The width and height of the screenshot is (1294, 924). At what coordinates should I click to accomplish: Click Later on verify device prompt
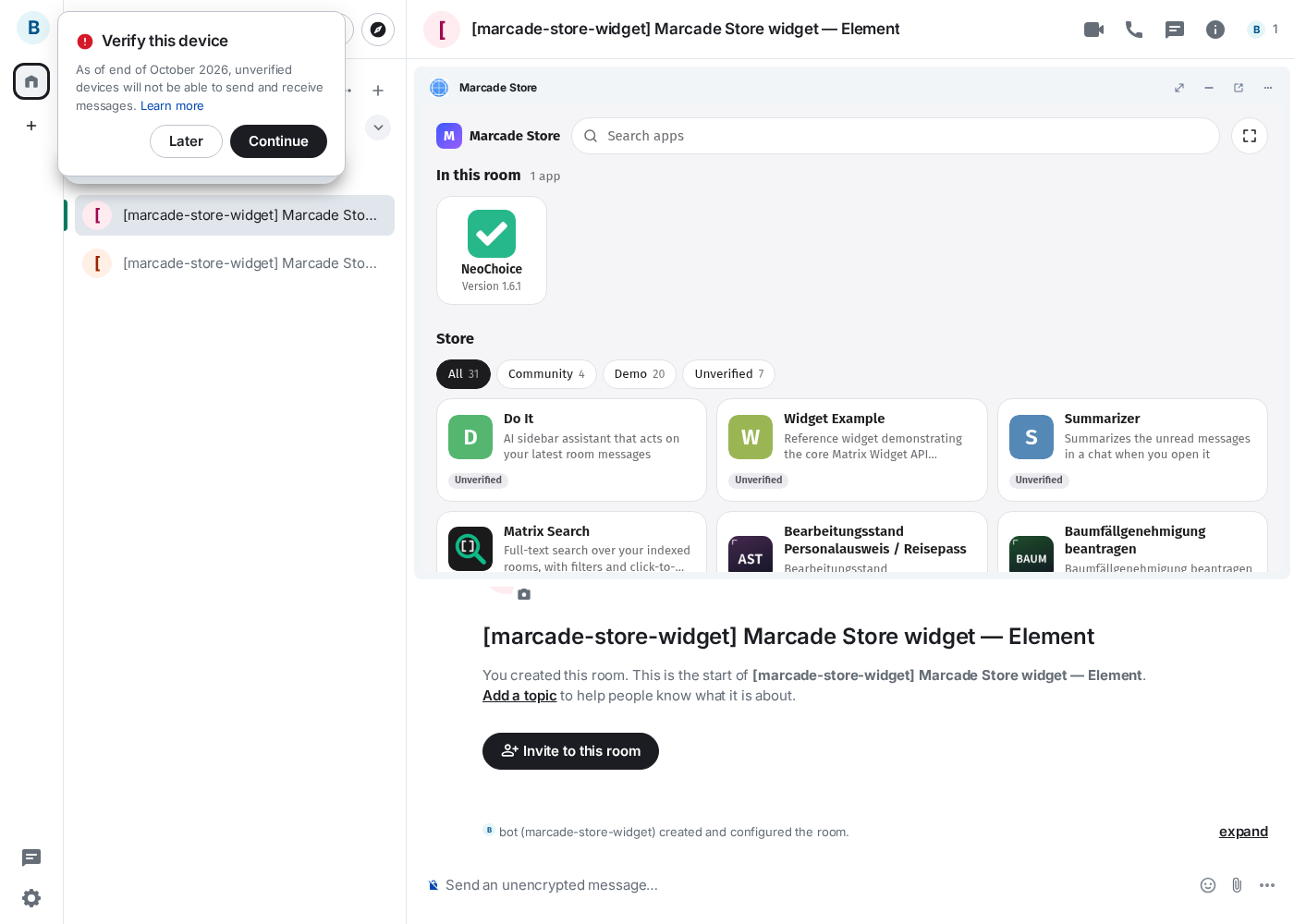[186, 141]
